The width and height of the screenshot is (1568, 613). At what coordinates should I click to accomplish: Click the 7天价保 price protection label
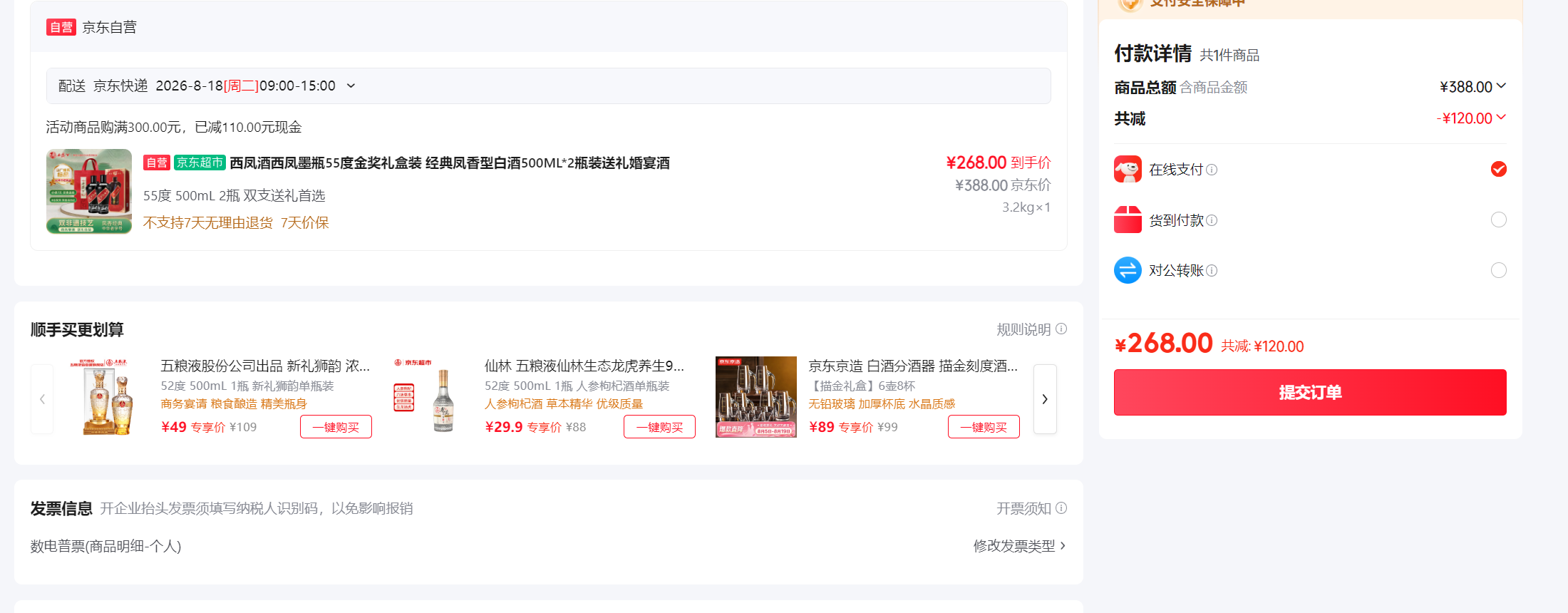tap(305, 222)
